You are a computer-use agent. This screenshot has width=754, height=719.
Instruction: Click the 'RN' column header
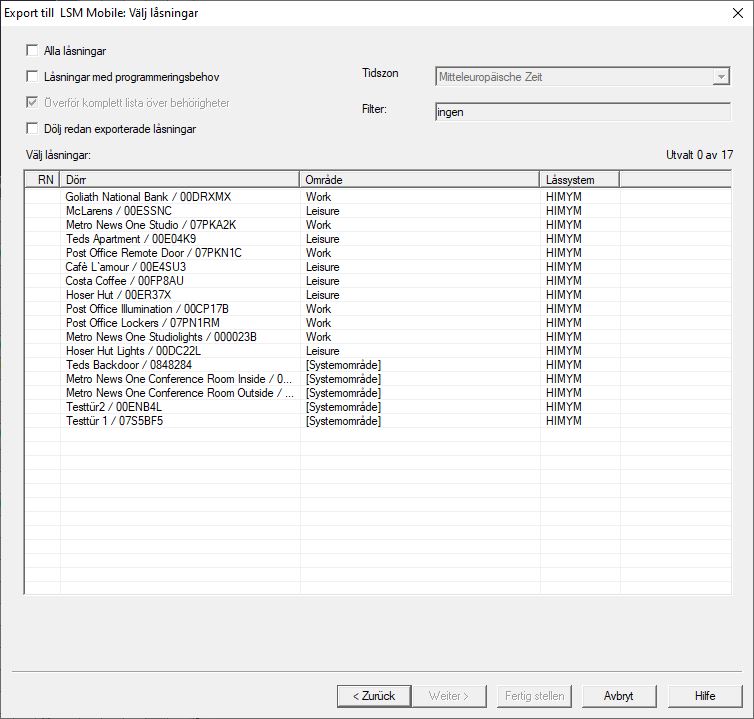[45, 180]
